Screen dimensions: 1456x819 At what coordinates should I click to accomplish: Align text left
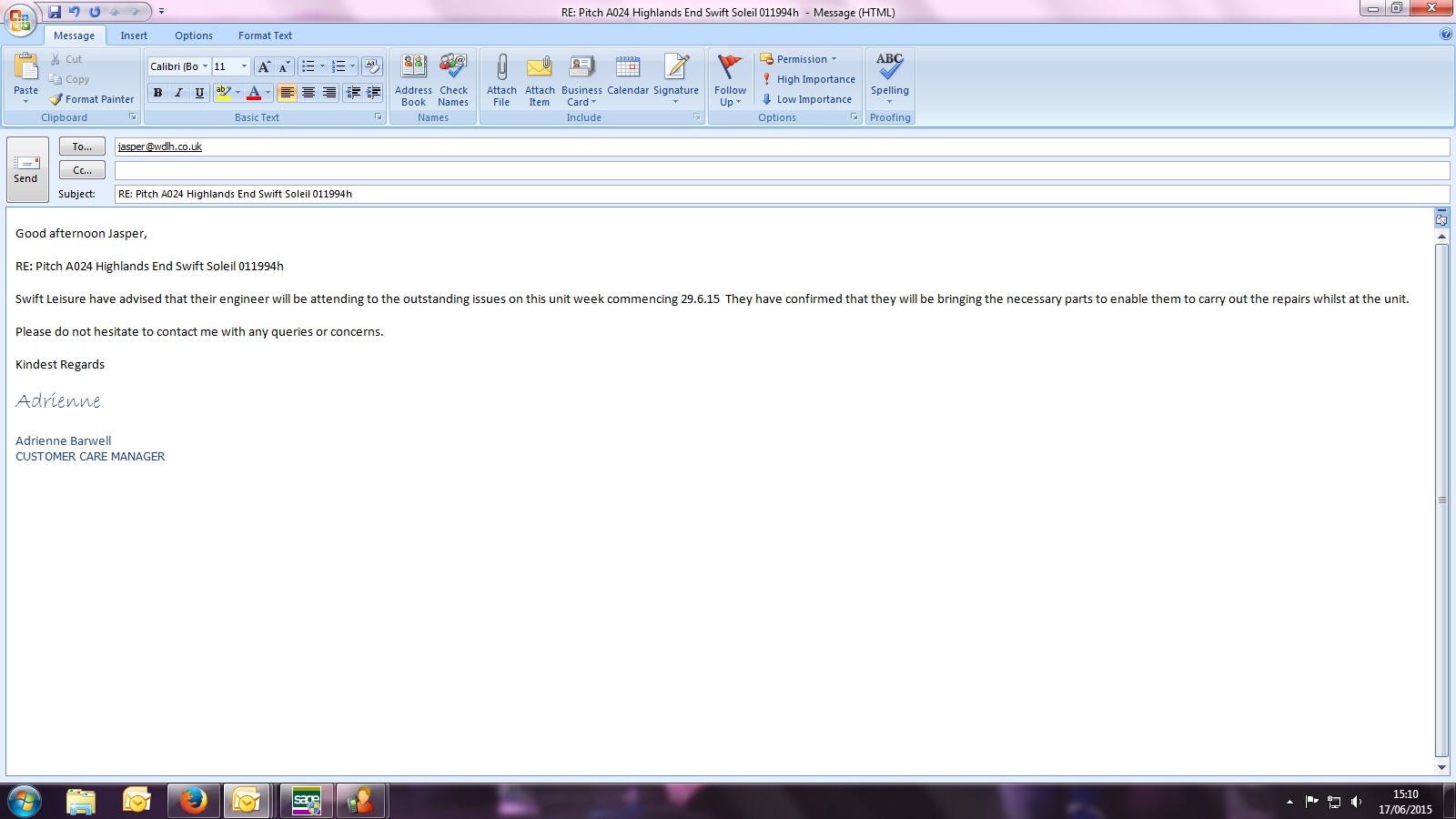pos(288,92)
